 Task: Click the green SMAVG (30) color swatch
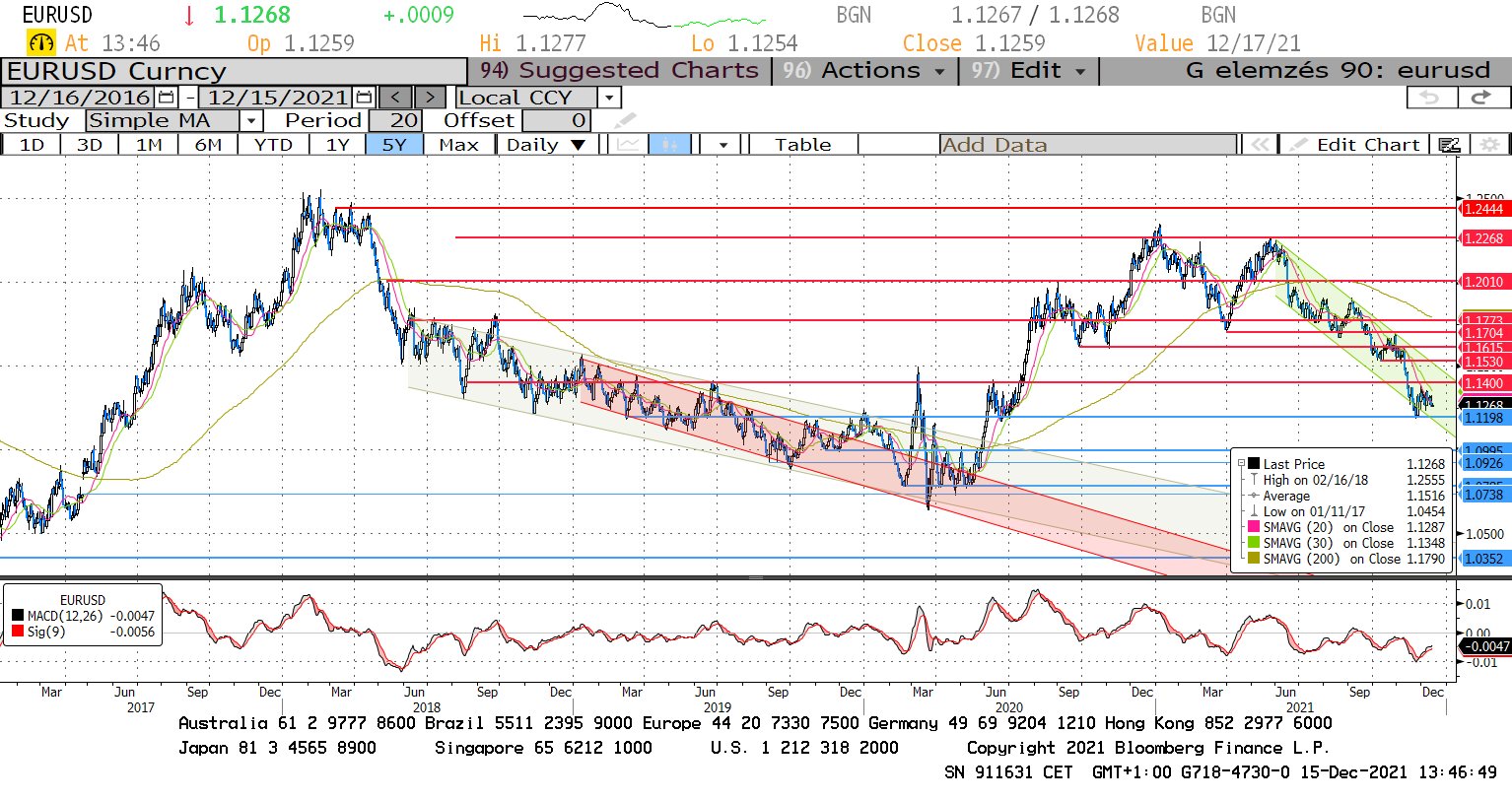click(x=1254, y=543)
